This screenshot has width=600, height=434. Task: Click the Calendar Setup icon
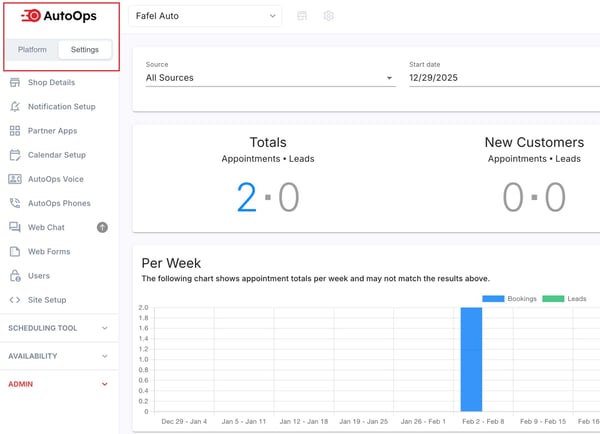pos(15,155)
